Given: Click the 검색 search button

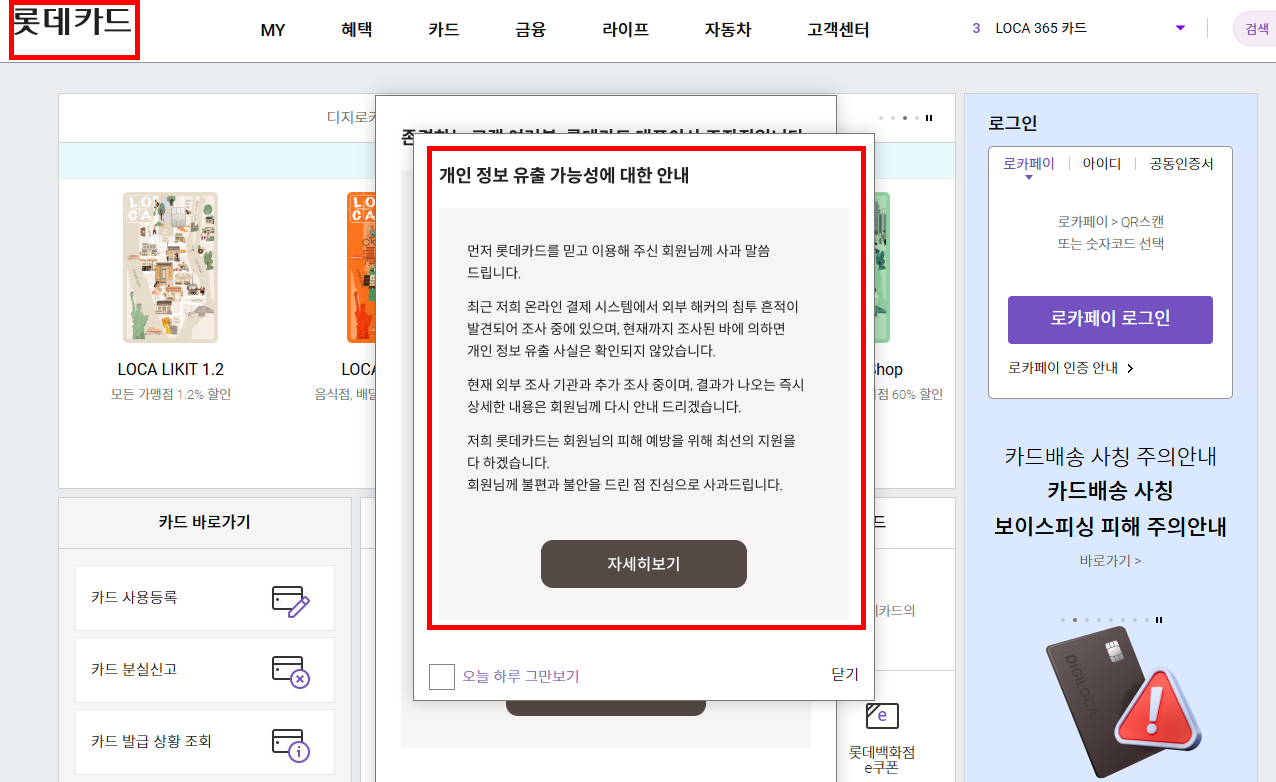Looking at the screenshot, I should point(1256,29).
